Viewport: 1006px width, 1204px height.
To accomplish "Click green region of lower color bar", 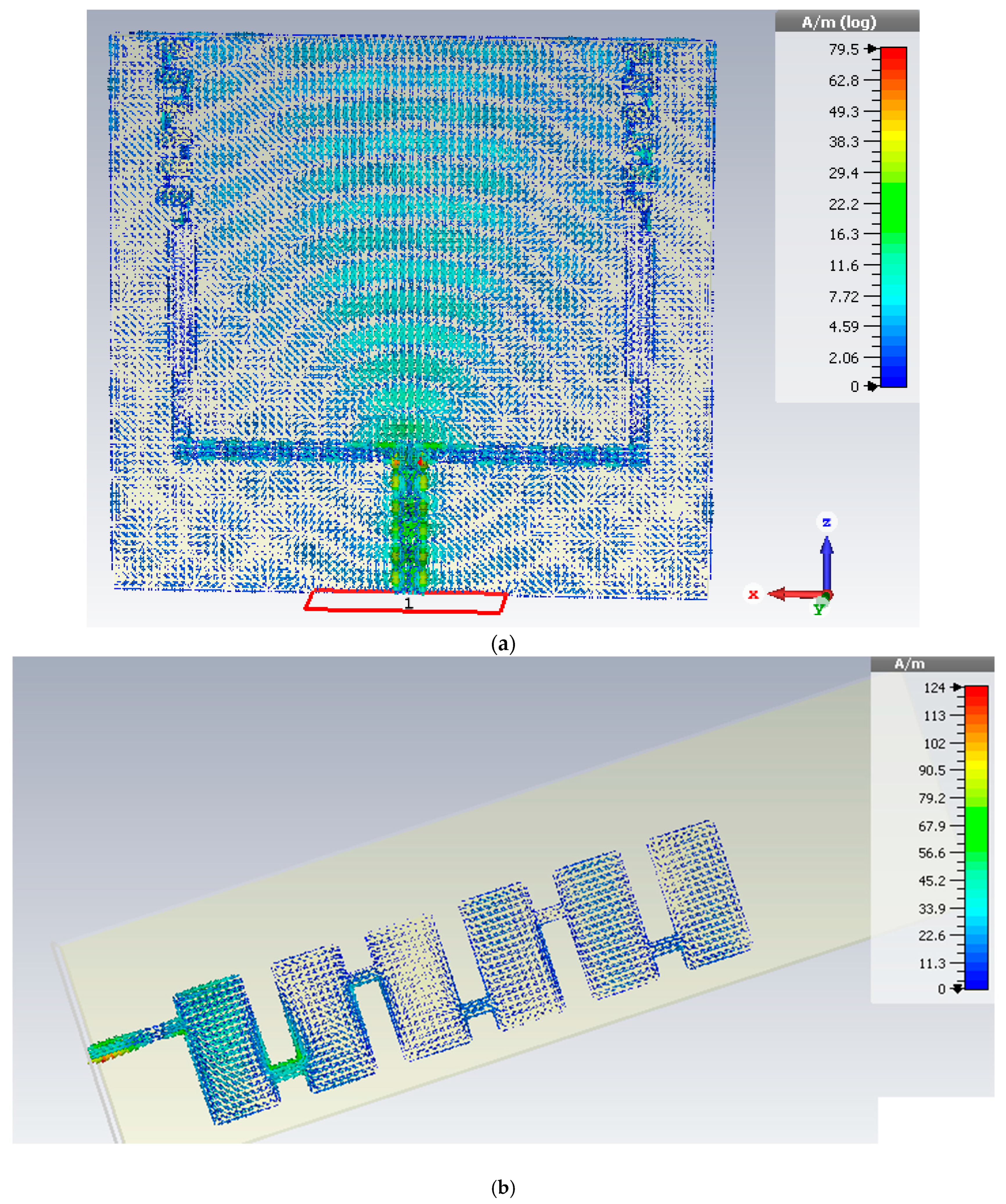I will point(976,826).
